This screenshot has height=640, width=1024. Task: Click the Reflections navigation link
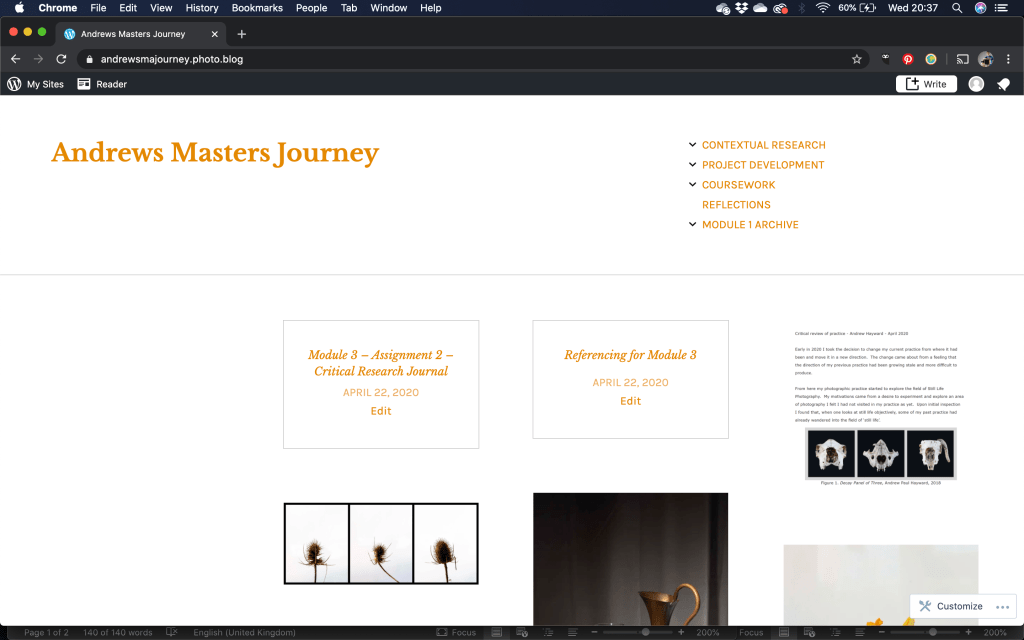coord(736,205)
